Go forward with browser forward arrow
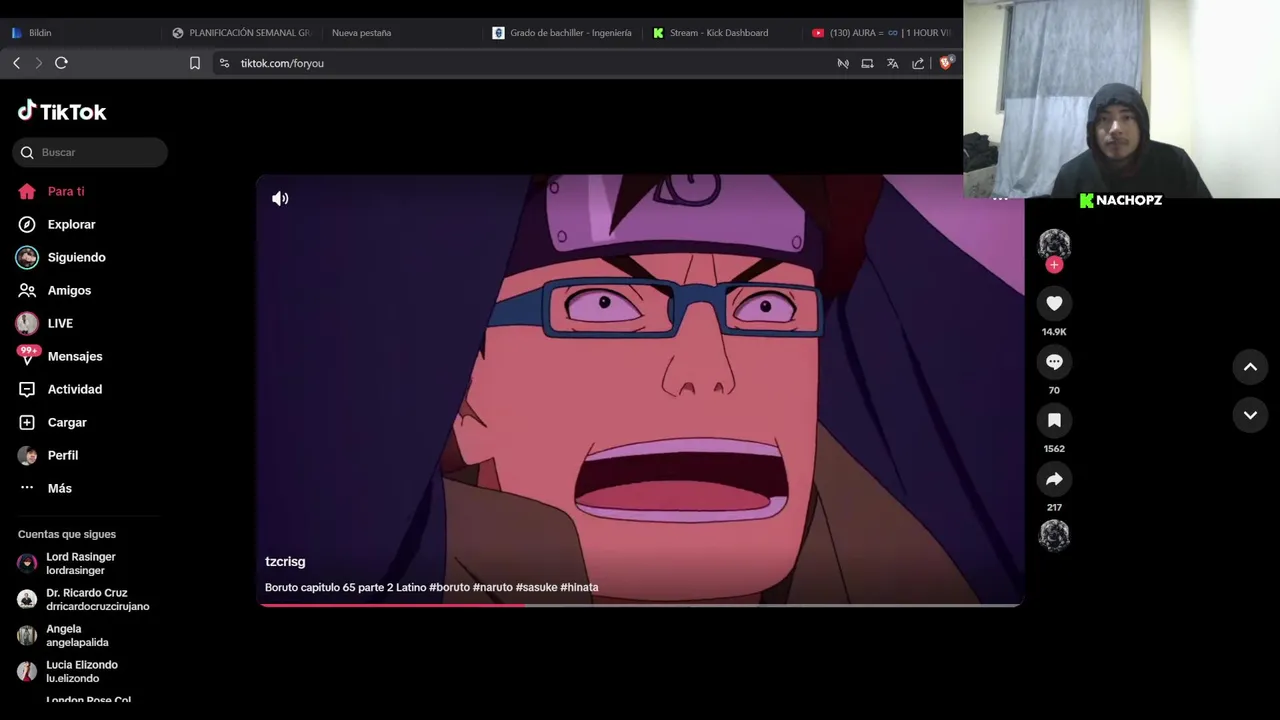Viewport: 1280px width, 720px height. click(38, 63)
